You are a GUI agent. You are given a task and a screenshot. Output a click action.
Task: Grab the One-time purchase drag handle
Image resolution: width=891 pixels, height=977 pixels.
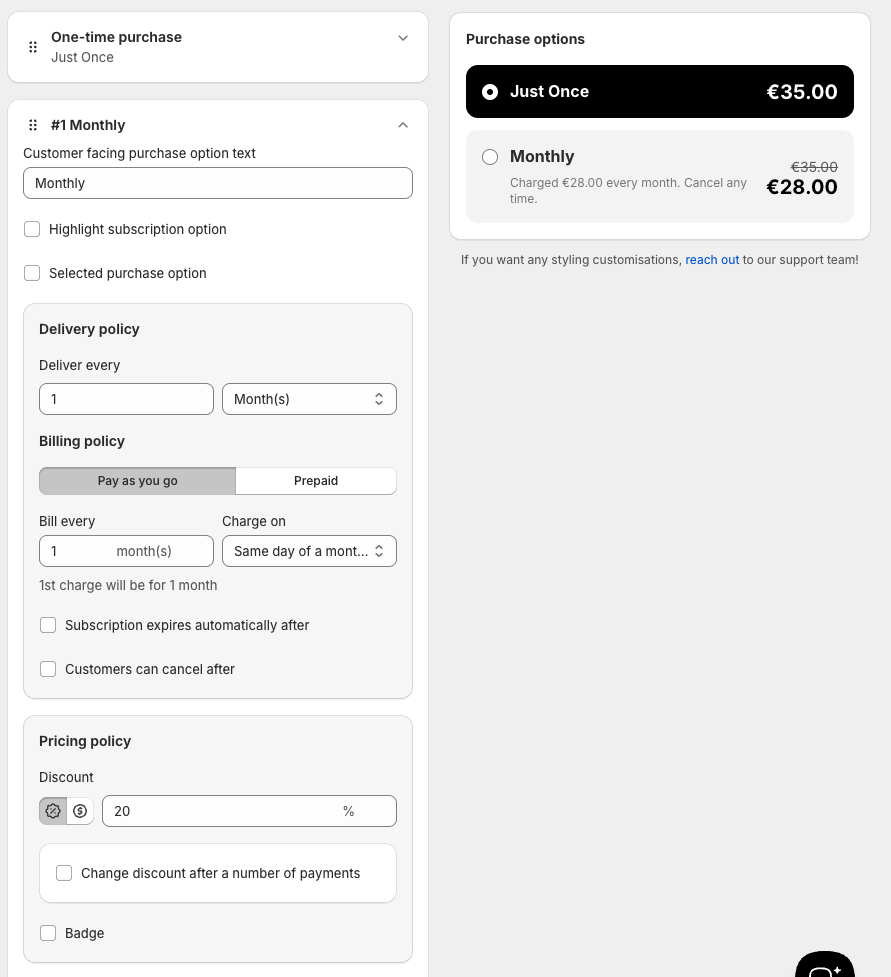tap(33, 47)
